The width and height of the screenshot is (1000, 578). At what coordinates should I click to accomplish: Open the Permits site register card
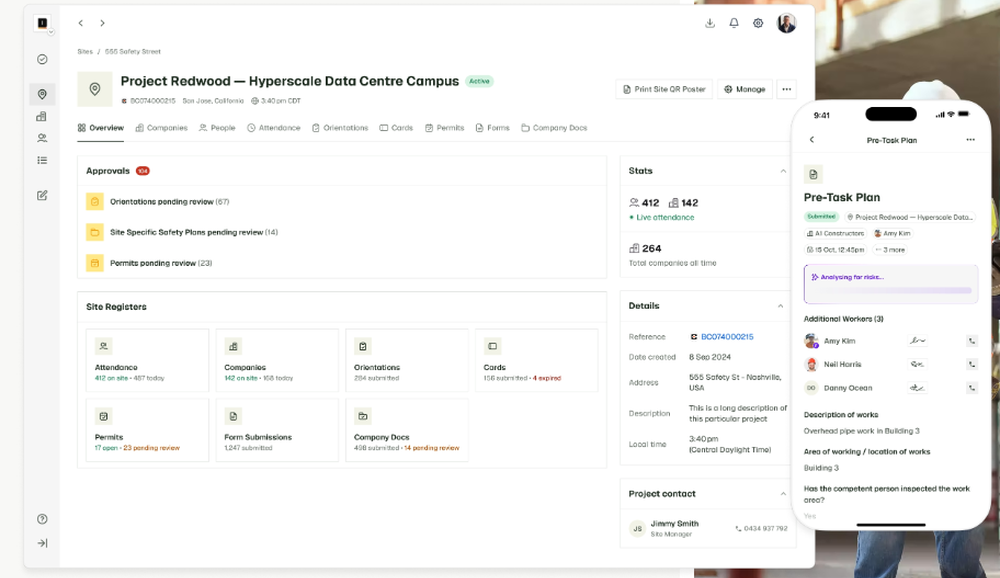point(147,430)
